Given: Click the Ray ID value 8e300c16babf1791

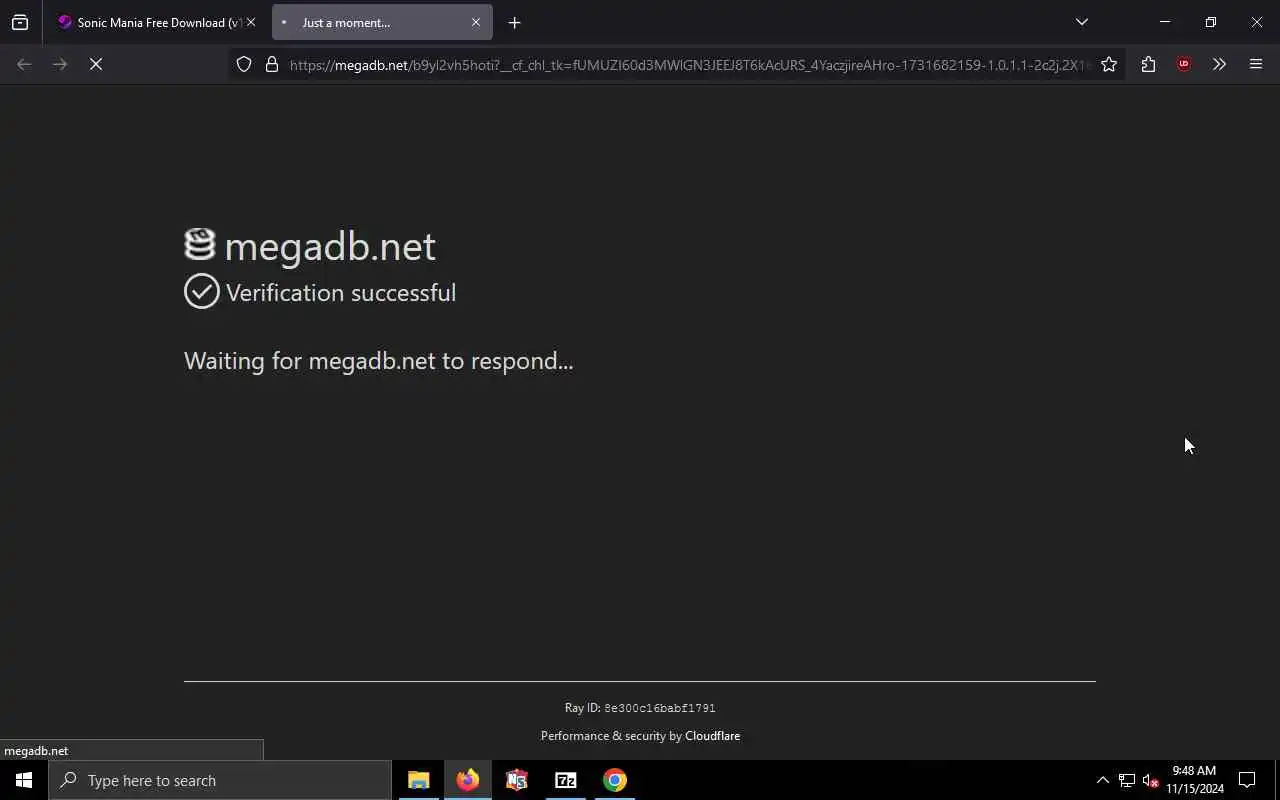Looking at the screenshot, I should coord(659,708).
